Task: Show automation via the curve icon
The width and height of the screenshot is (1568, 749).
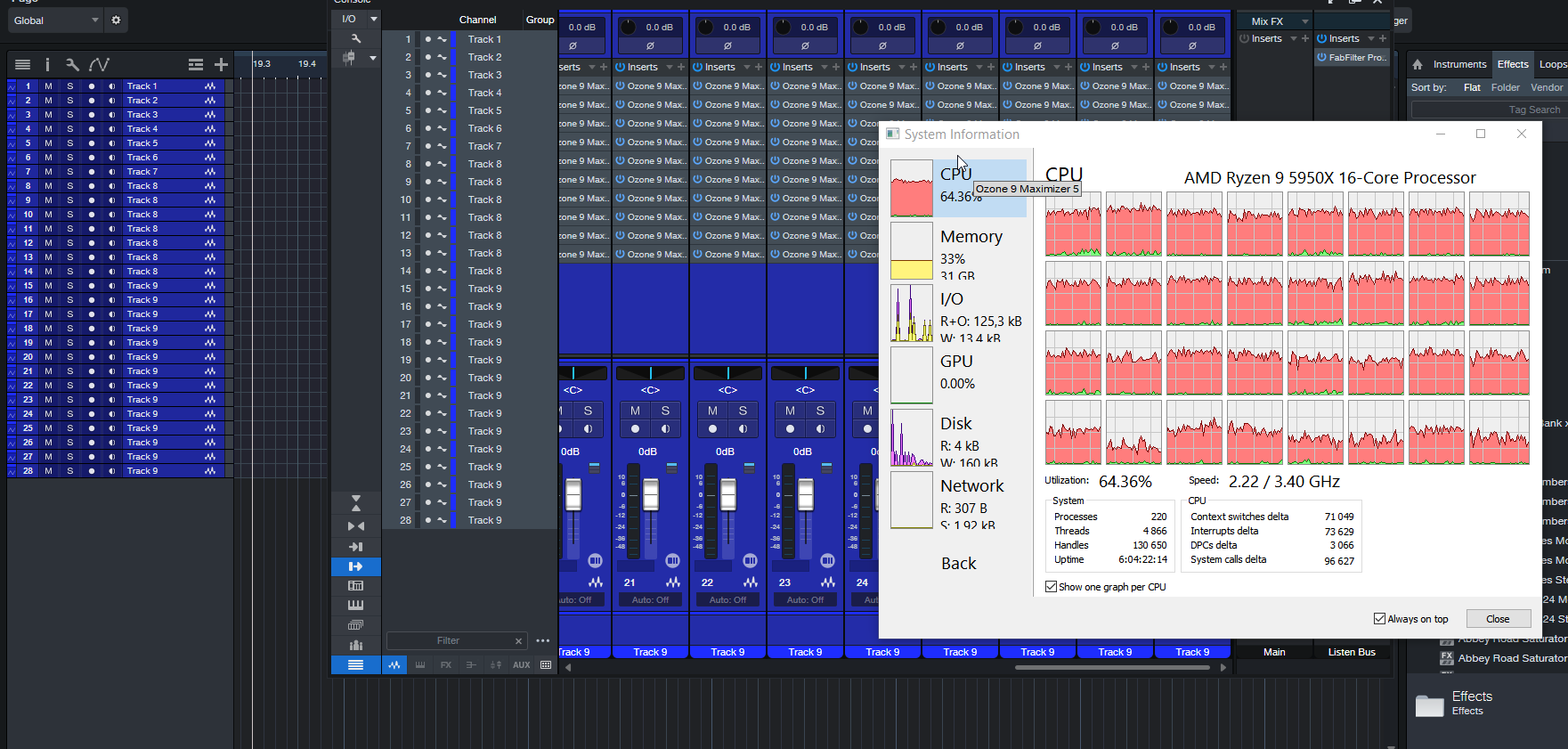Action: point(99,64)
